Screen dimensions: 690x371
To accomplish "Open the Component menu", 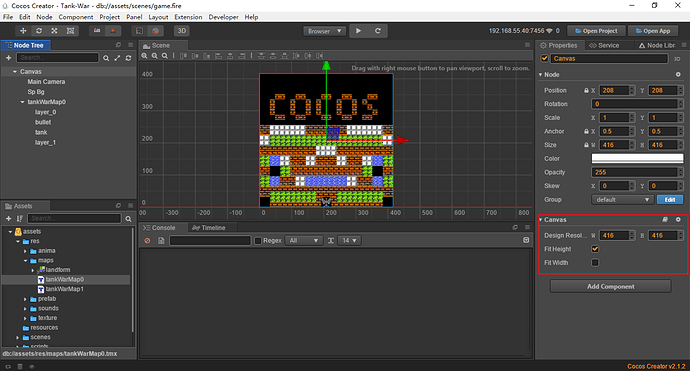I will (76, 17).
